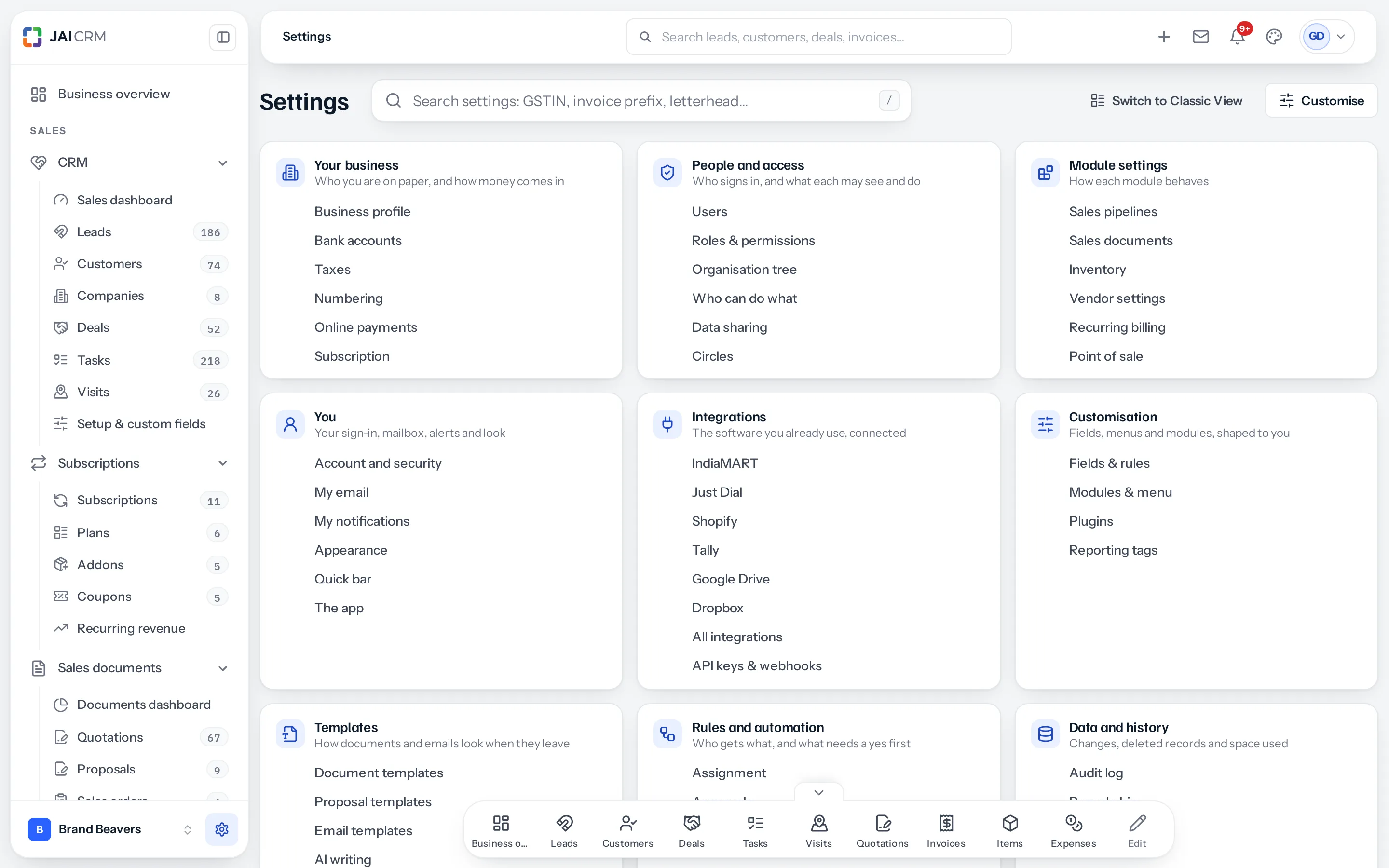Open Invoices in the bottom quick bar
This screenshot has height=868, width=1389.
point(946,831)
